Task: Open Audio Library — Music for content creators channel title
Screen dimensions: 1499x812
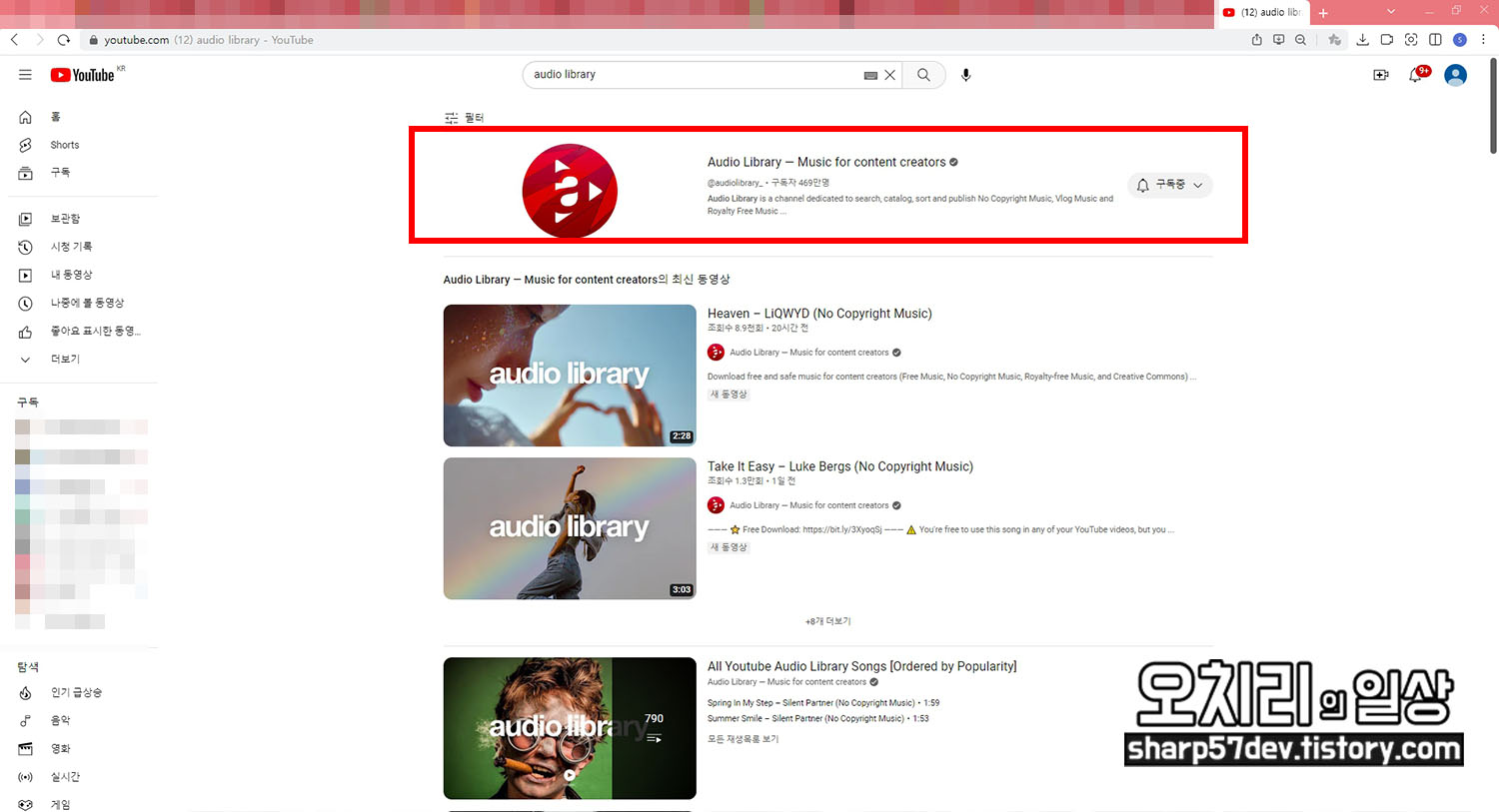Action: tap(826, 162)
